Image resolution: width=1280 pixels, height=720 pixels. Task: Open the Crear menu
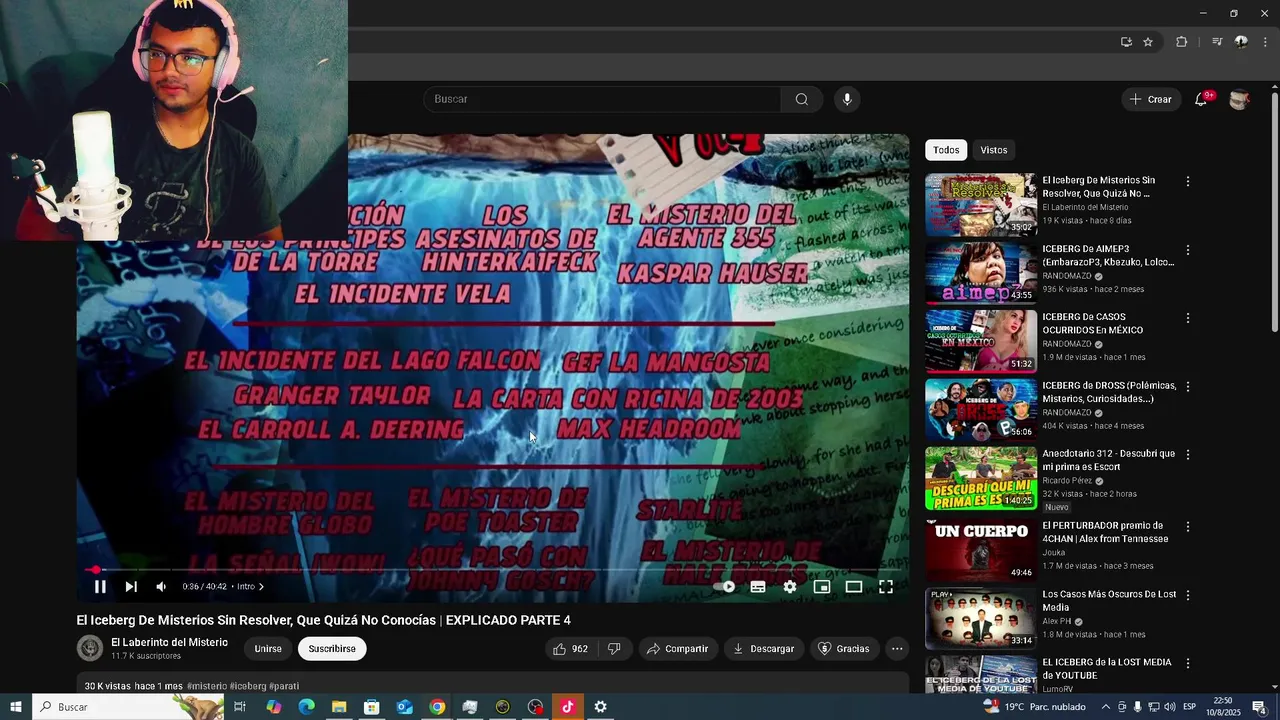click(1151, 99)
